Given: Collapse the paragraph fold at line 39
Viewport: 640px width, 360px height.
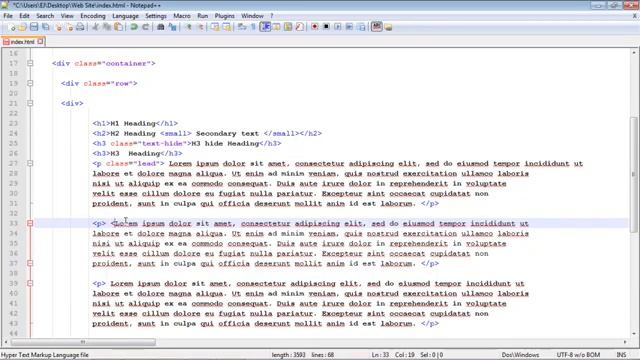Looking at the screenshot, I should [x=30, y=283].
